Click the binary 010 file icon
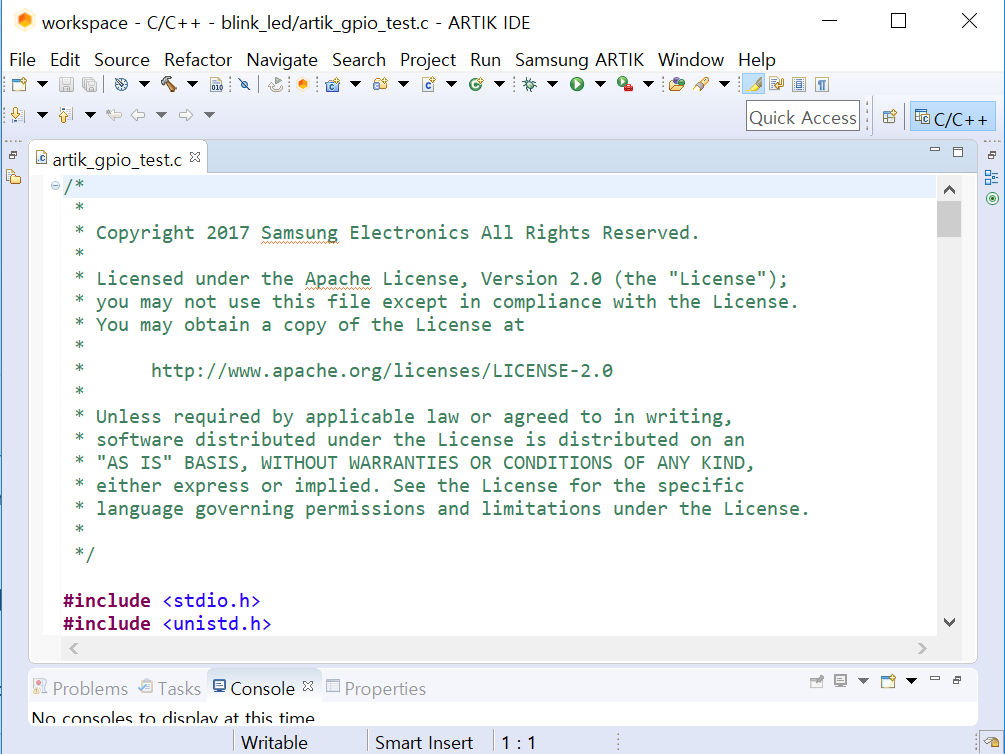Viewport: 1005px width, 754px height. pos(217,84)
